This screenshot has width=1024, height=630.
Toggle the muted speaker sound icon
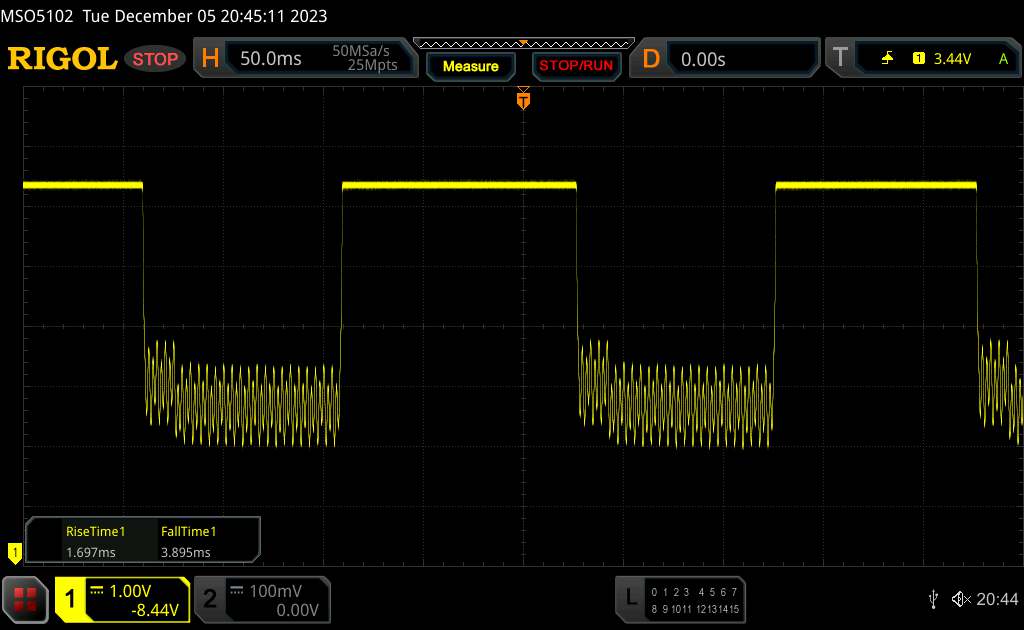[961, 599]
